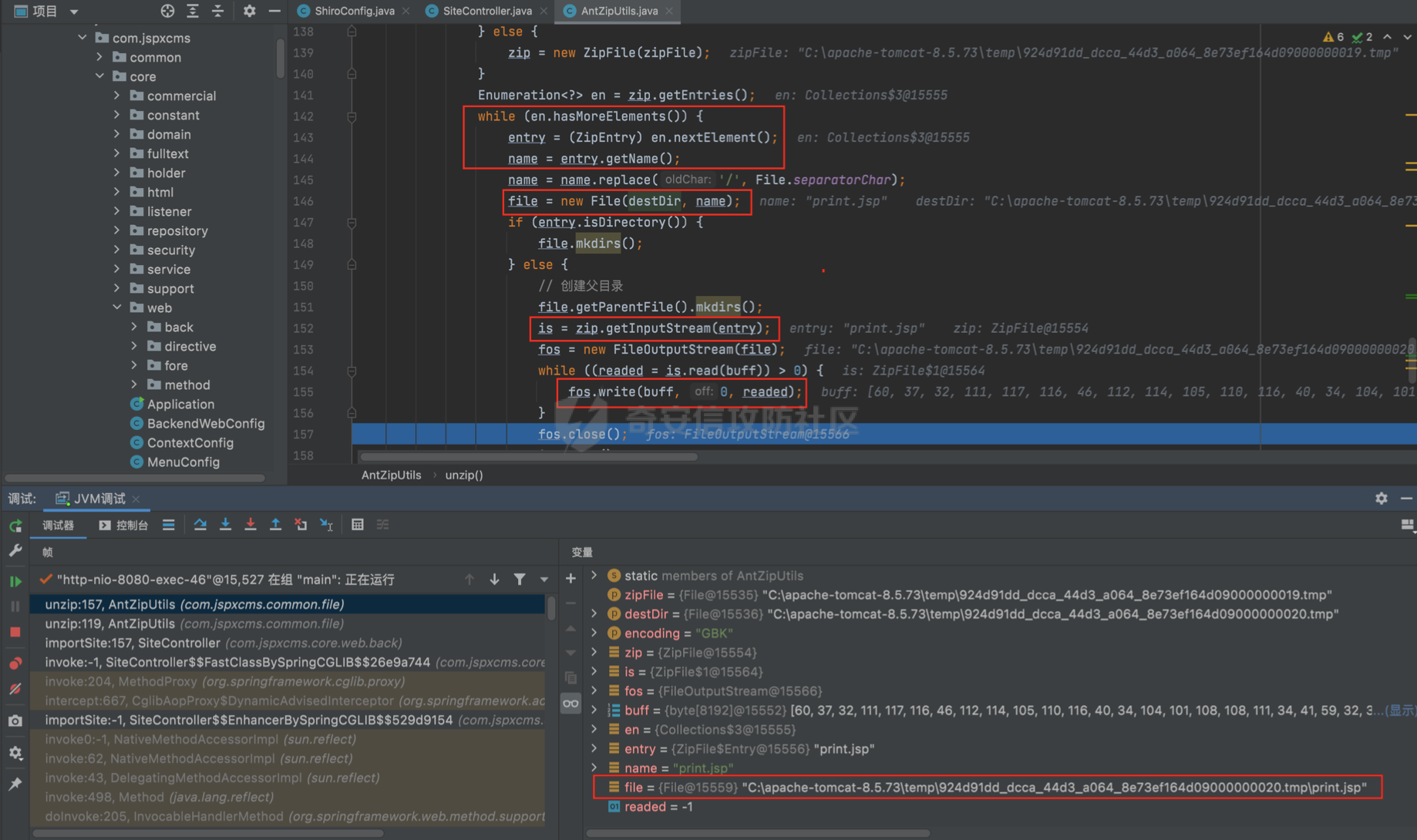
Task: Open the thread selector dropdown arrow
Action: tap(544, 580)
